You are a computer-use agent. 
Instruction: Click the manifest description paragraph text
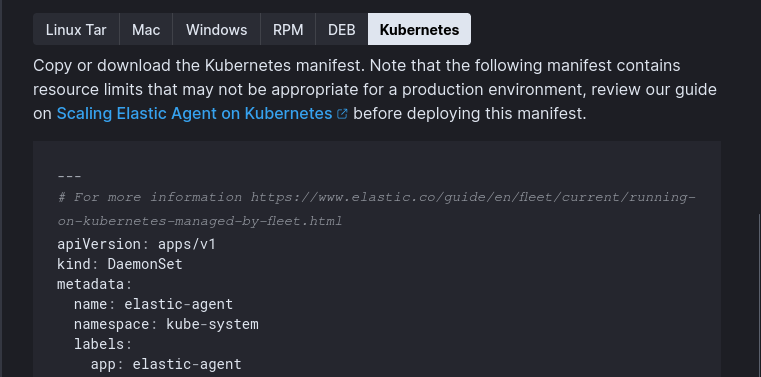click(x=375, y=90)
